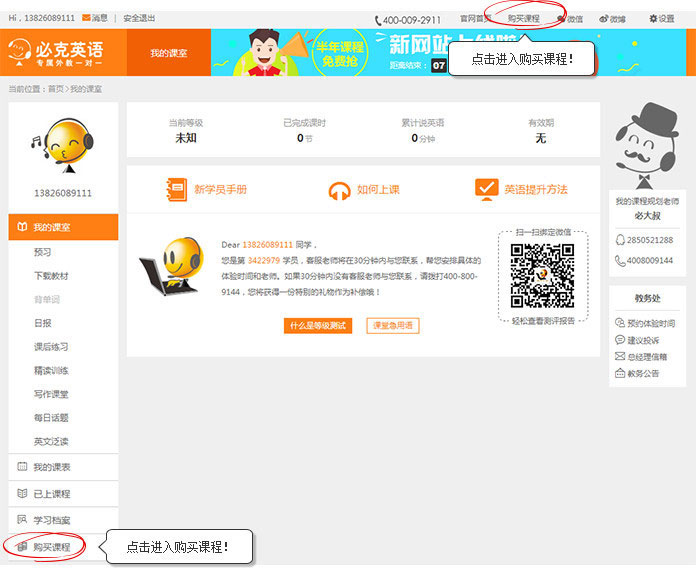696x568 pixels.
Task: Click the 教务公告 icon
Action: [620, 373]
